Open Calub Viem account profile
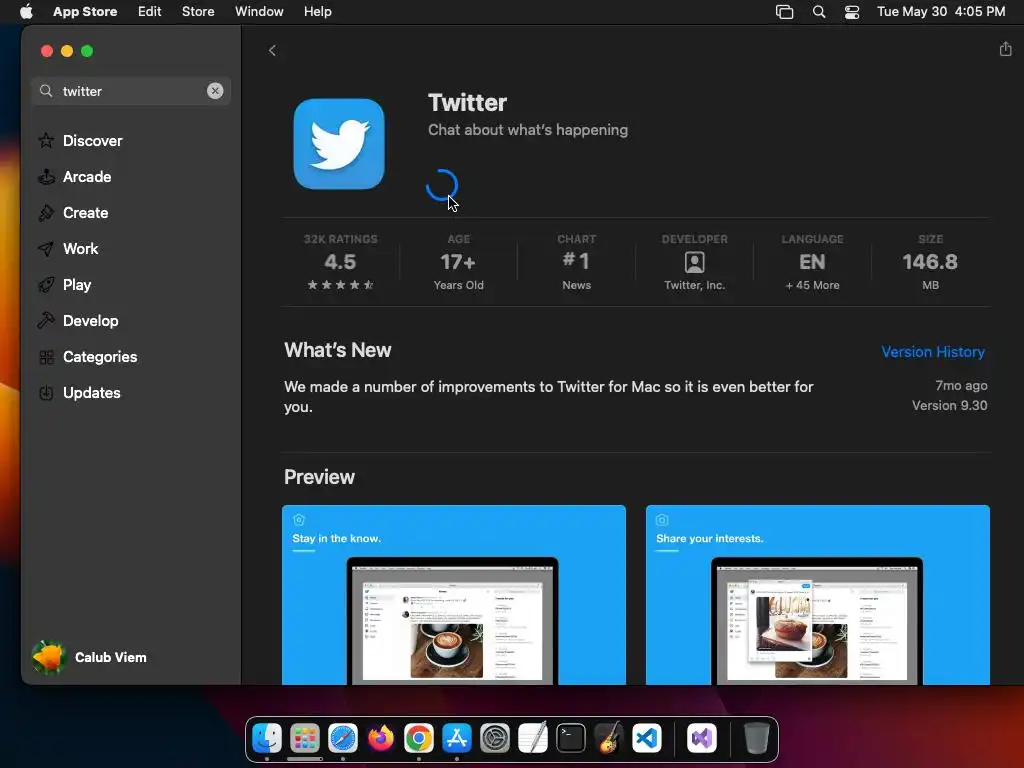Viewport: 1024px width, 768px height. tap(89, 657)
